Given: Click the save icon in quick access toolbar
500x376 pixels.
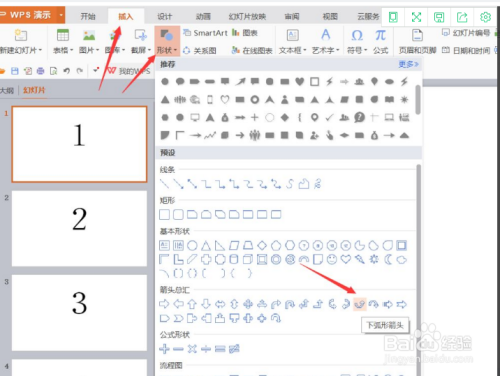Looking at the screenshot, I should tap(15, 71).
